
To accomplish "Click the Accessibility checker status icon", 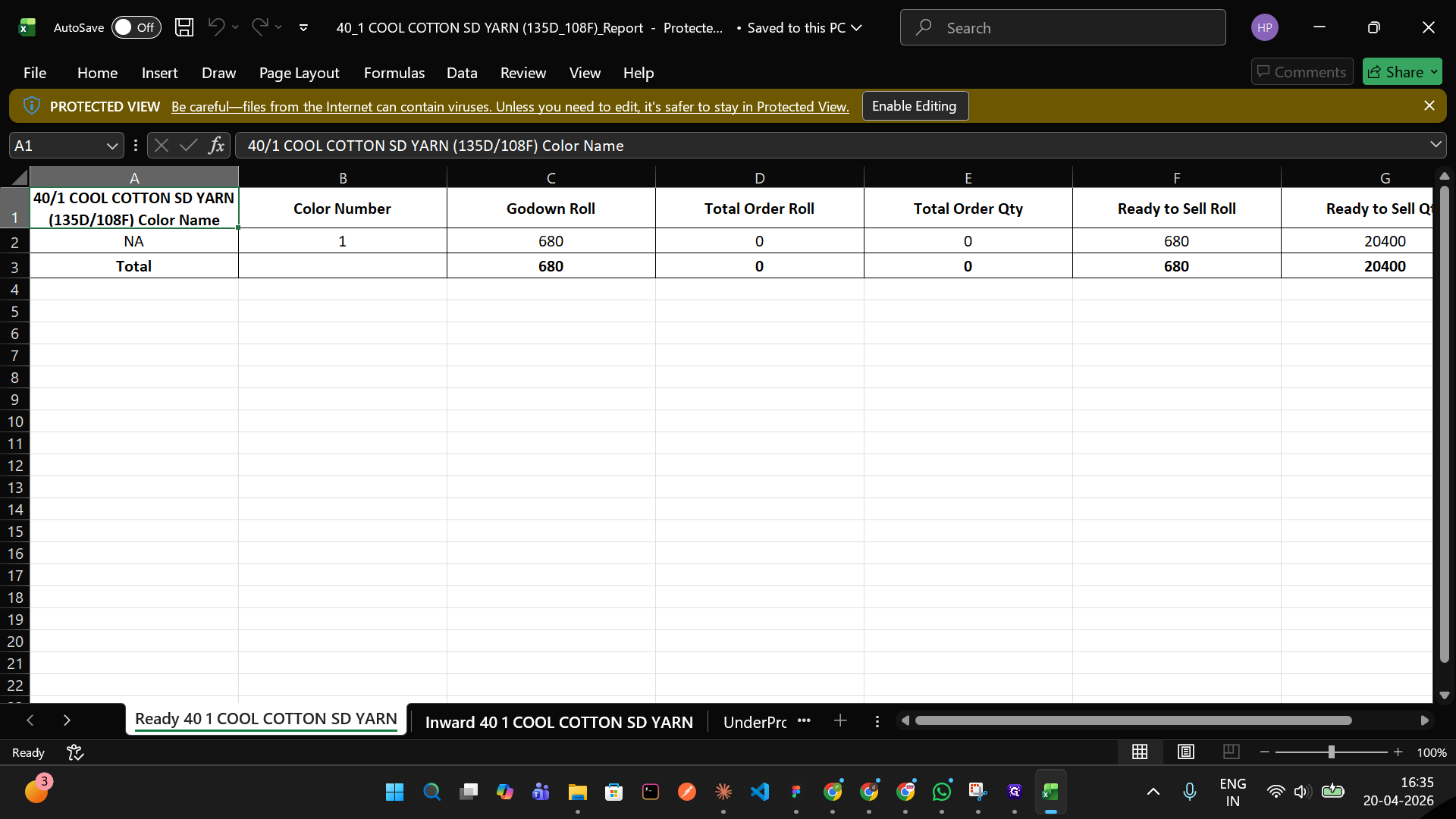I will (x=75, y=752).
